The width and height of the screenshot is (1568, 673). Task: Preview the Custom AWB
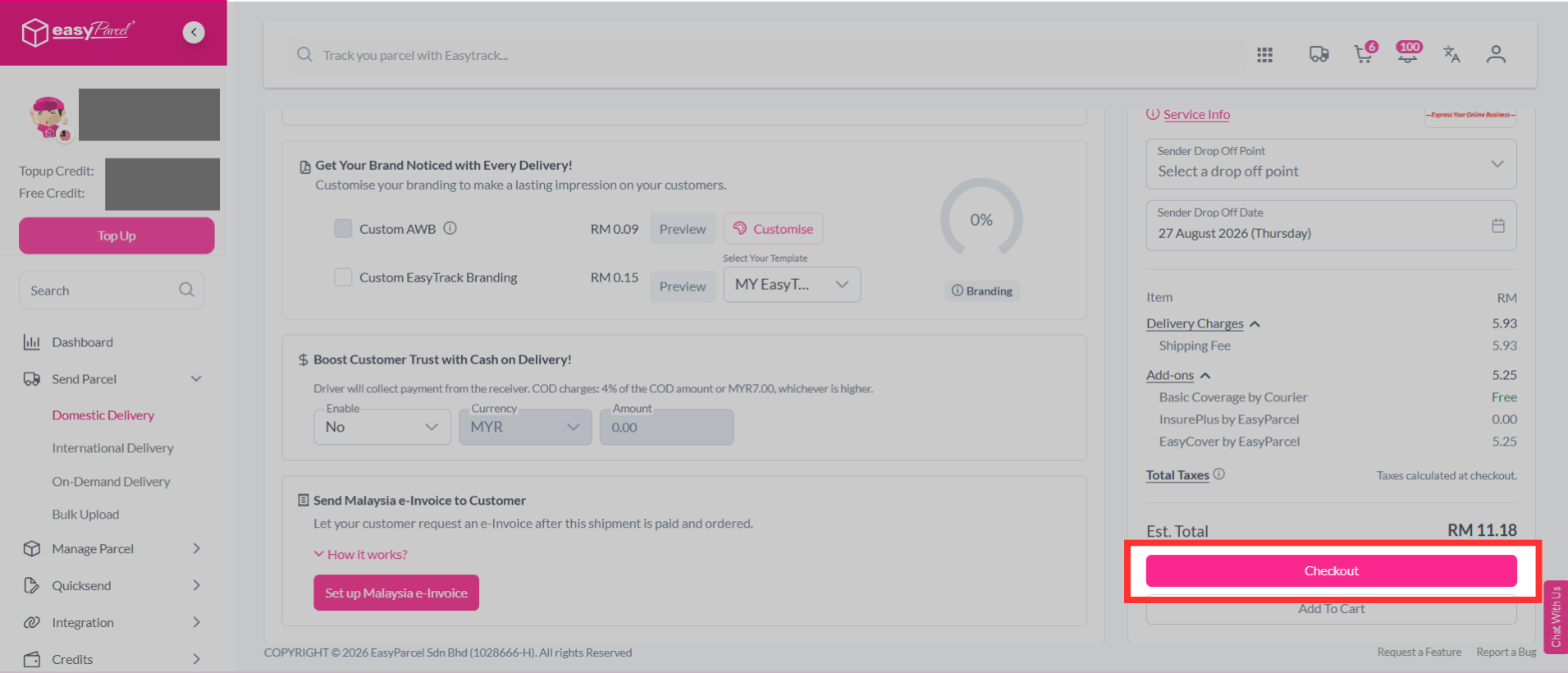click(683, 229)
